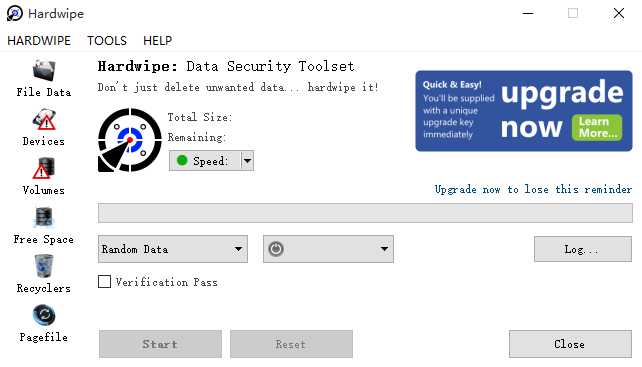Click the Log... button

point(583,249)
